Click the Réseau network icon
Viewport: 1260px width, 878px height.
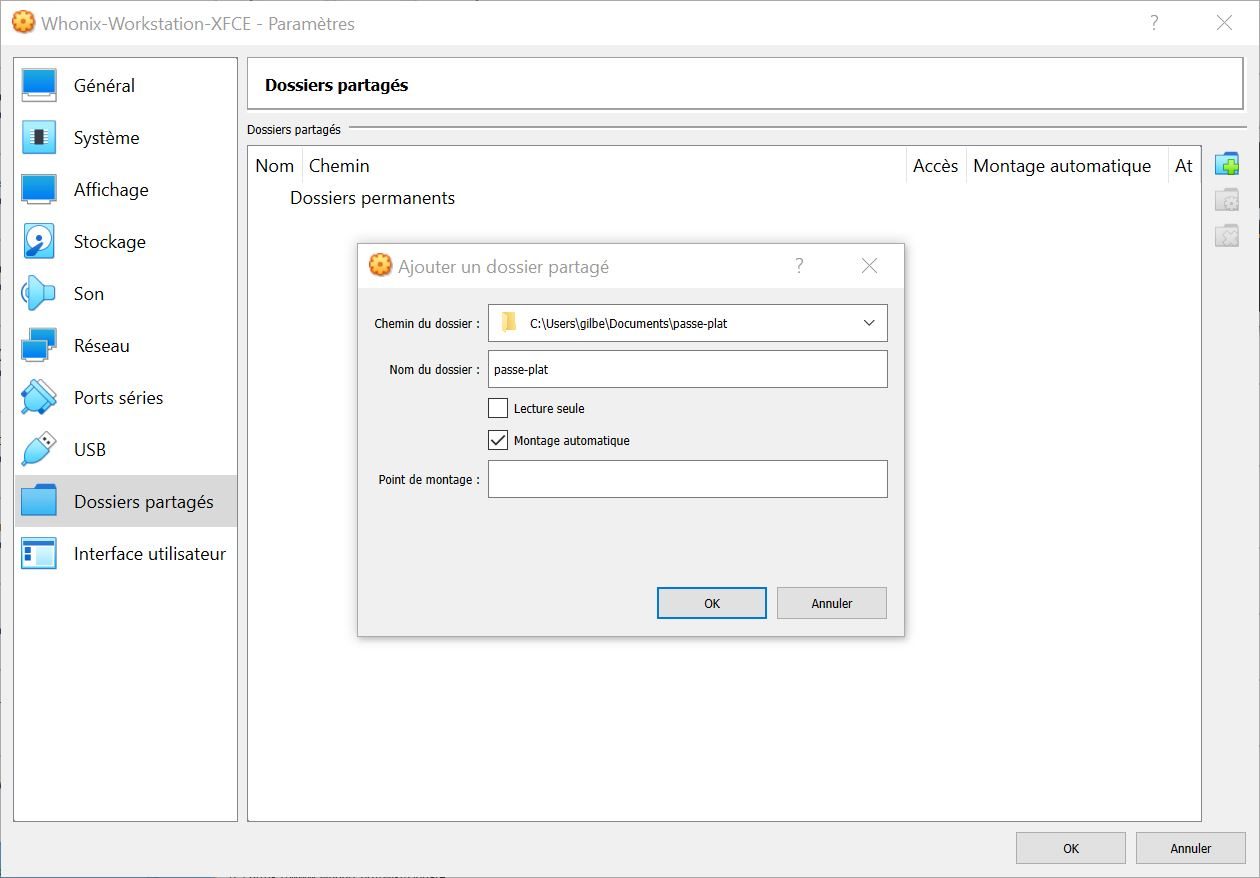click(39, 346)
